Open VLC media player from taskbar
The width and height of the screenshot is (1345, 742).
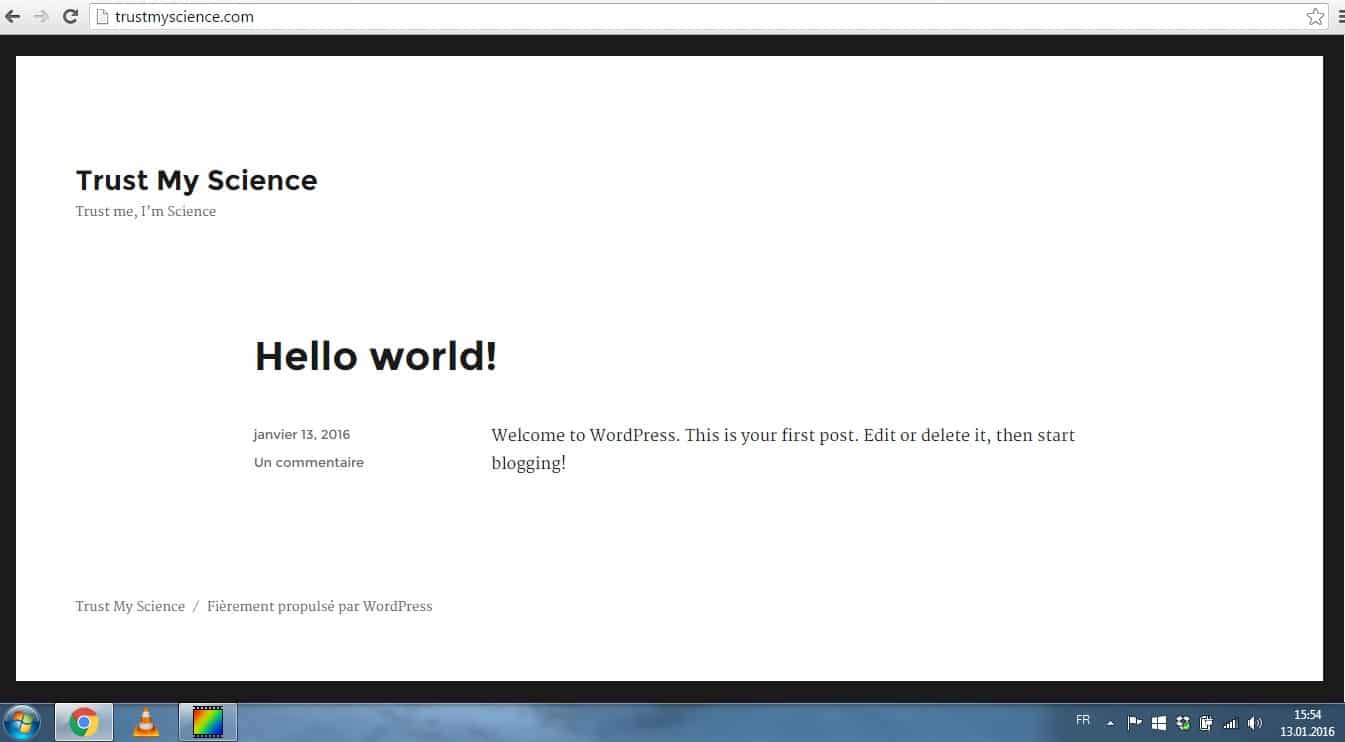146,722
